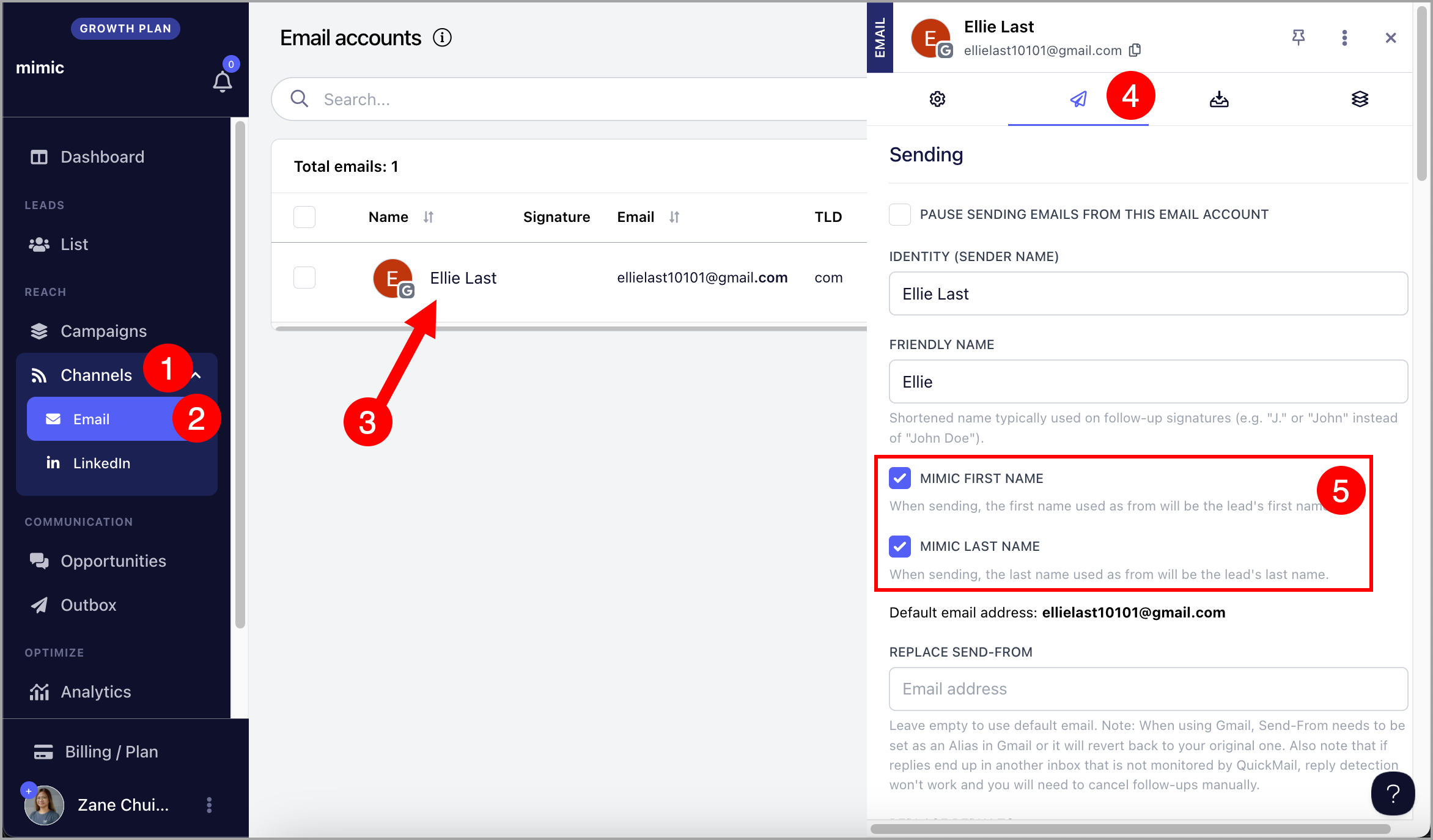The height and width of the screenshot is (840, 1433).
Task: Click the table's horizontal scrollbar
Action: (x=571, y=329)
